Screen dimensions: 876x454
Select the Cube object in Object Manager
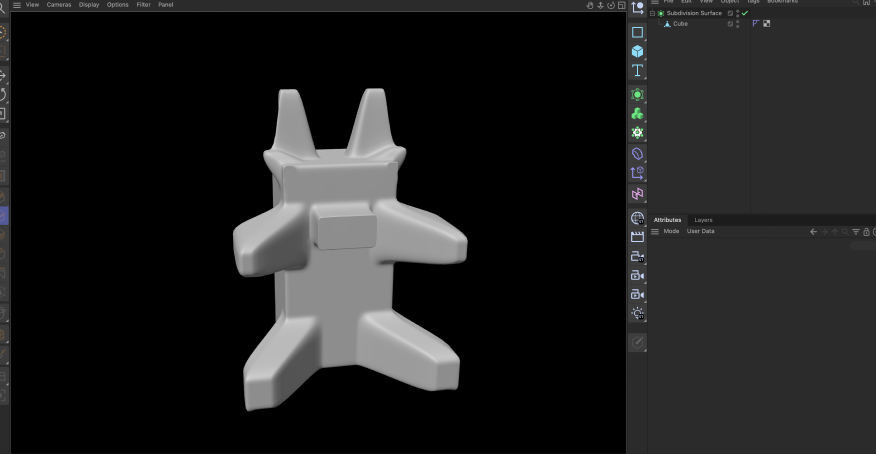(x=680, y=23)
